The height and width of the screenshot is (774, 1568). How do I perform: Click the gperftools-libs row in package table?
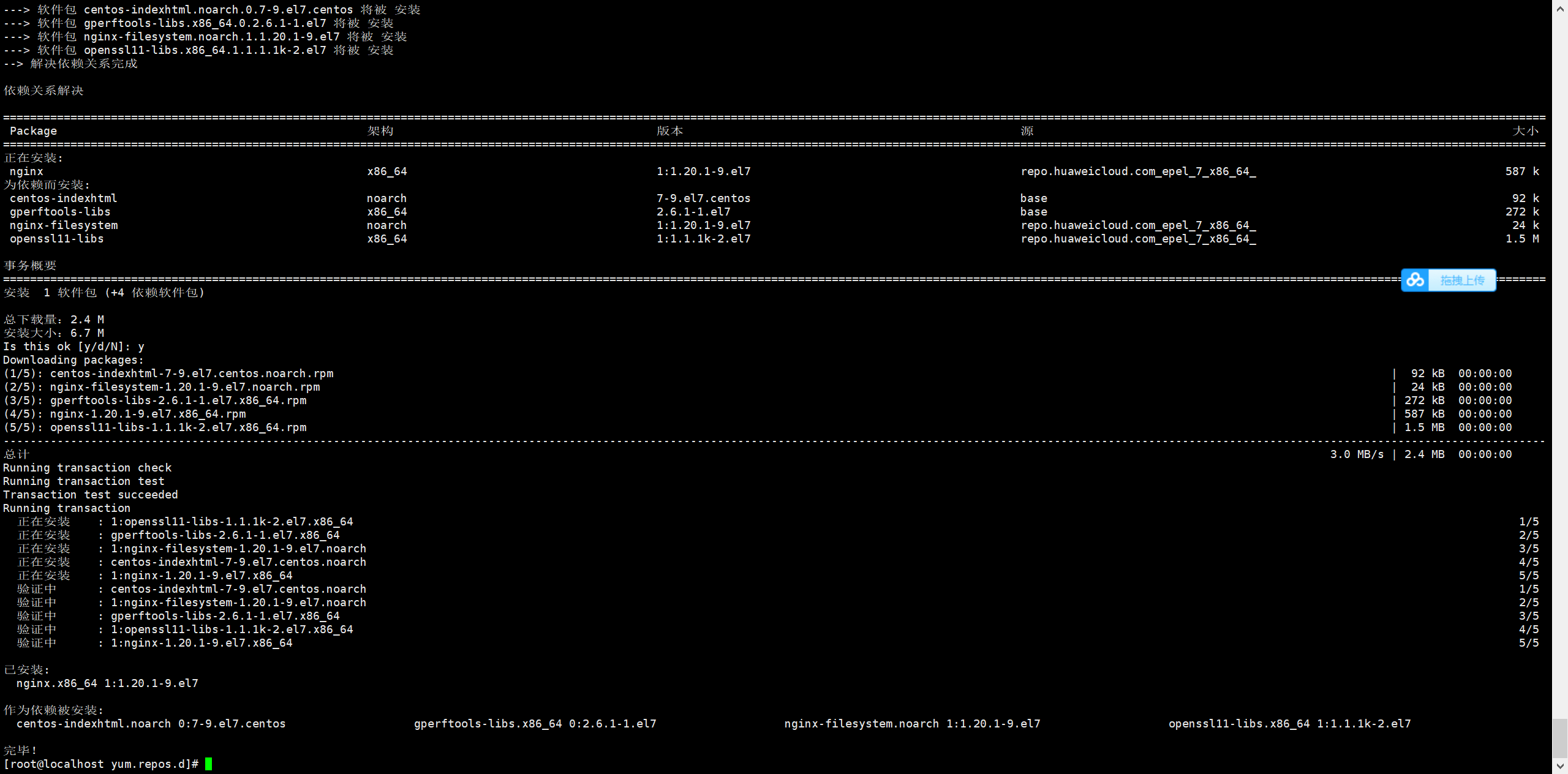pyautogui.click(x=60, y=212)
